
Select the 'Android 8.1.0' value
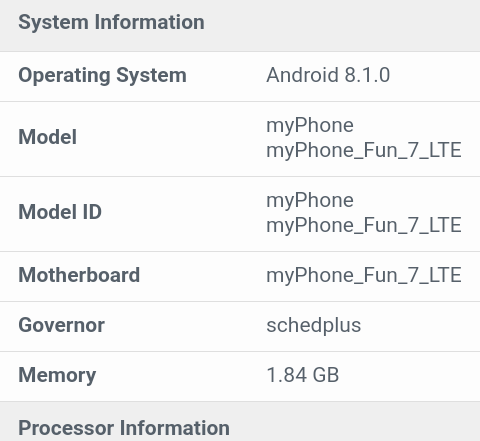[x=328, y=75]
